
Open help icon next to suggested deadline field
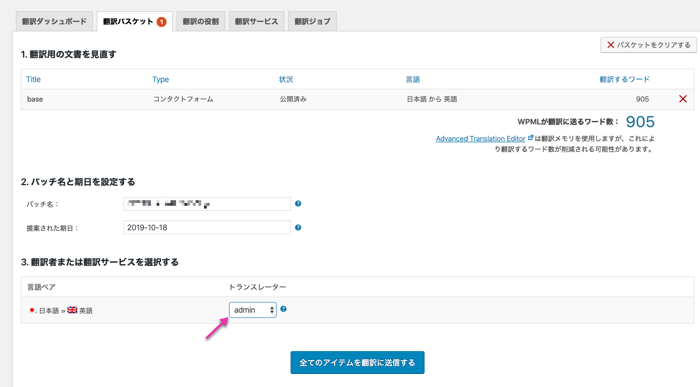pyautogui.click(x=298, y=227)
